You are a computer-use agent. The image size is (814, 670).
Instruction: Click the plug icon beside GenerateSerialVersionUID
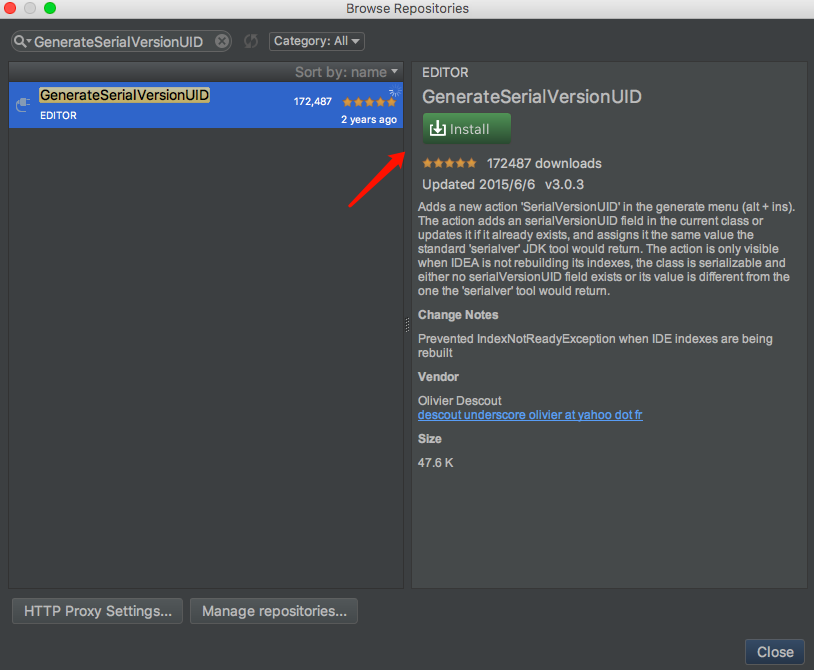[x=22, y=105]
